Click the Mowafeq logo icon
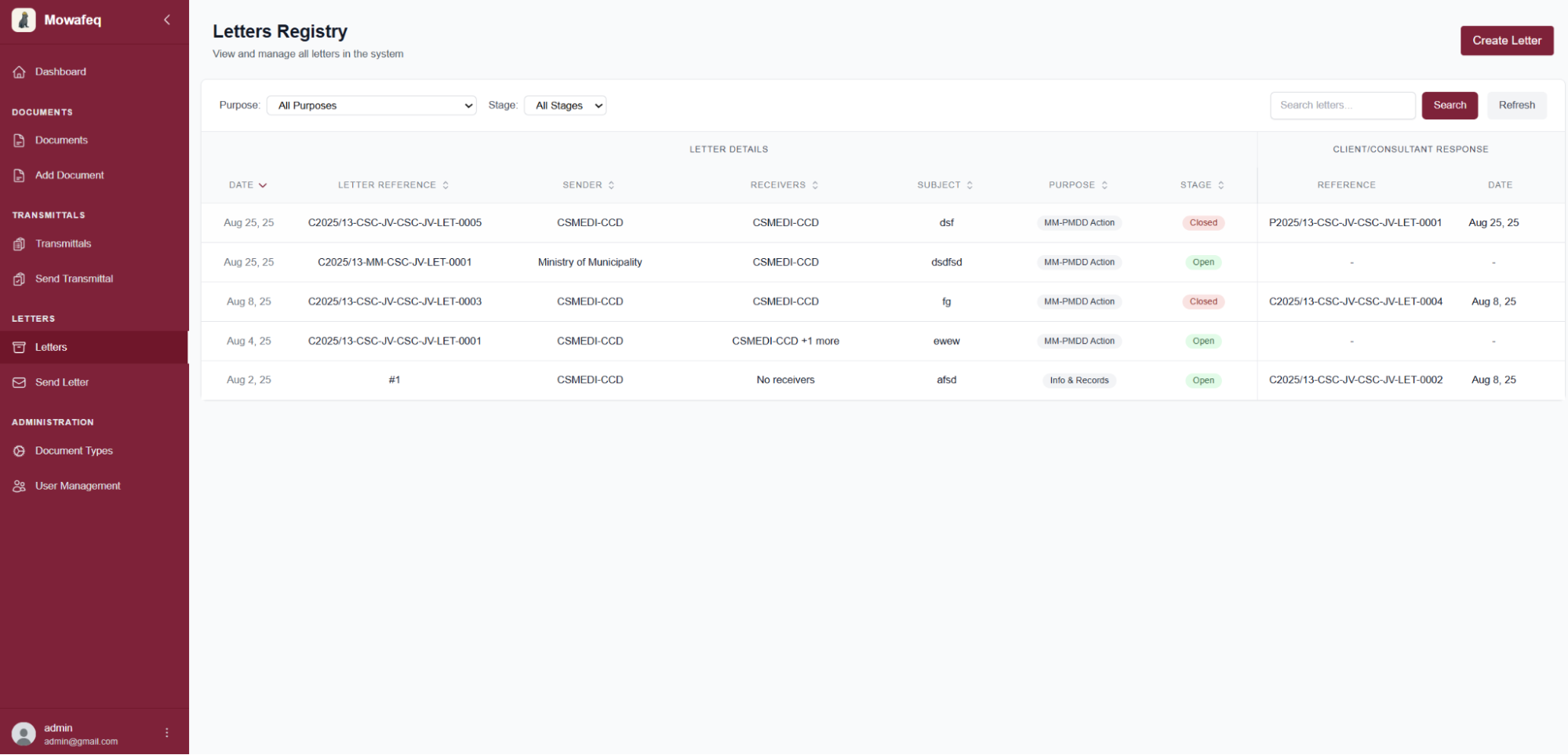Screen dimensions: 1568x755 tap(24, 19)
